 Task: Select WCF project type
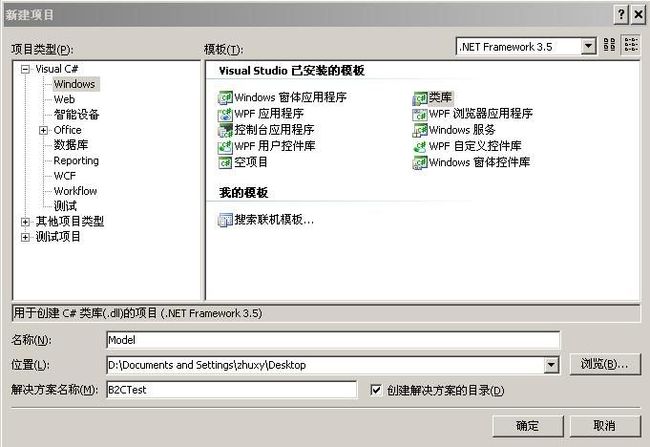(x=65, y=176)
